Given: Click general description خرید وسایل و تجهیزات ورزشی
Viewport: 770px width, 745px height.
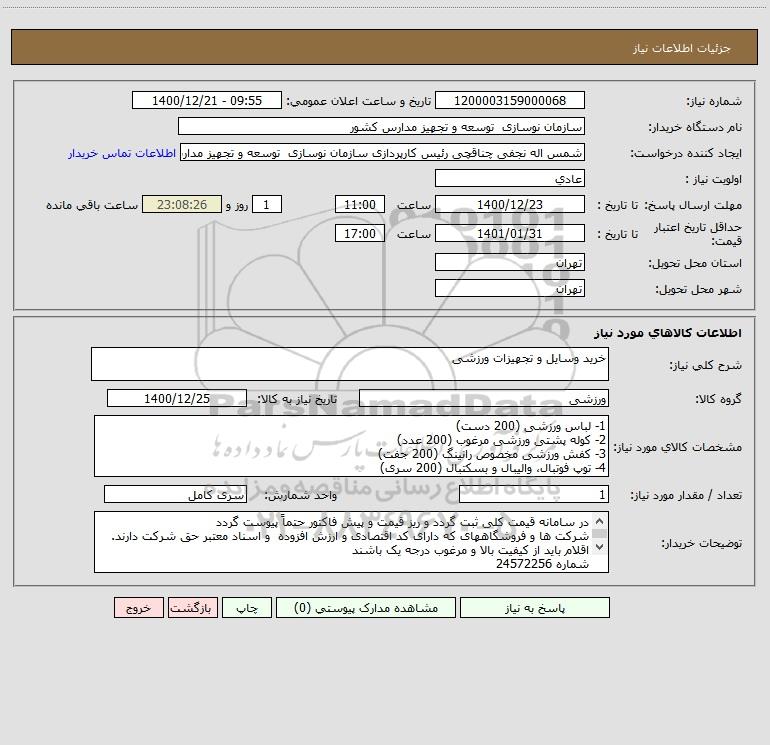Looking at the screenshot, I should [350, 364].
